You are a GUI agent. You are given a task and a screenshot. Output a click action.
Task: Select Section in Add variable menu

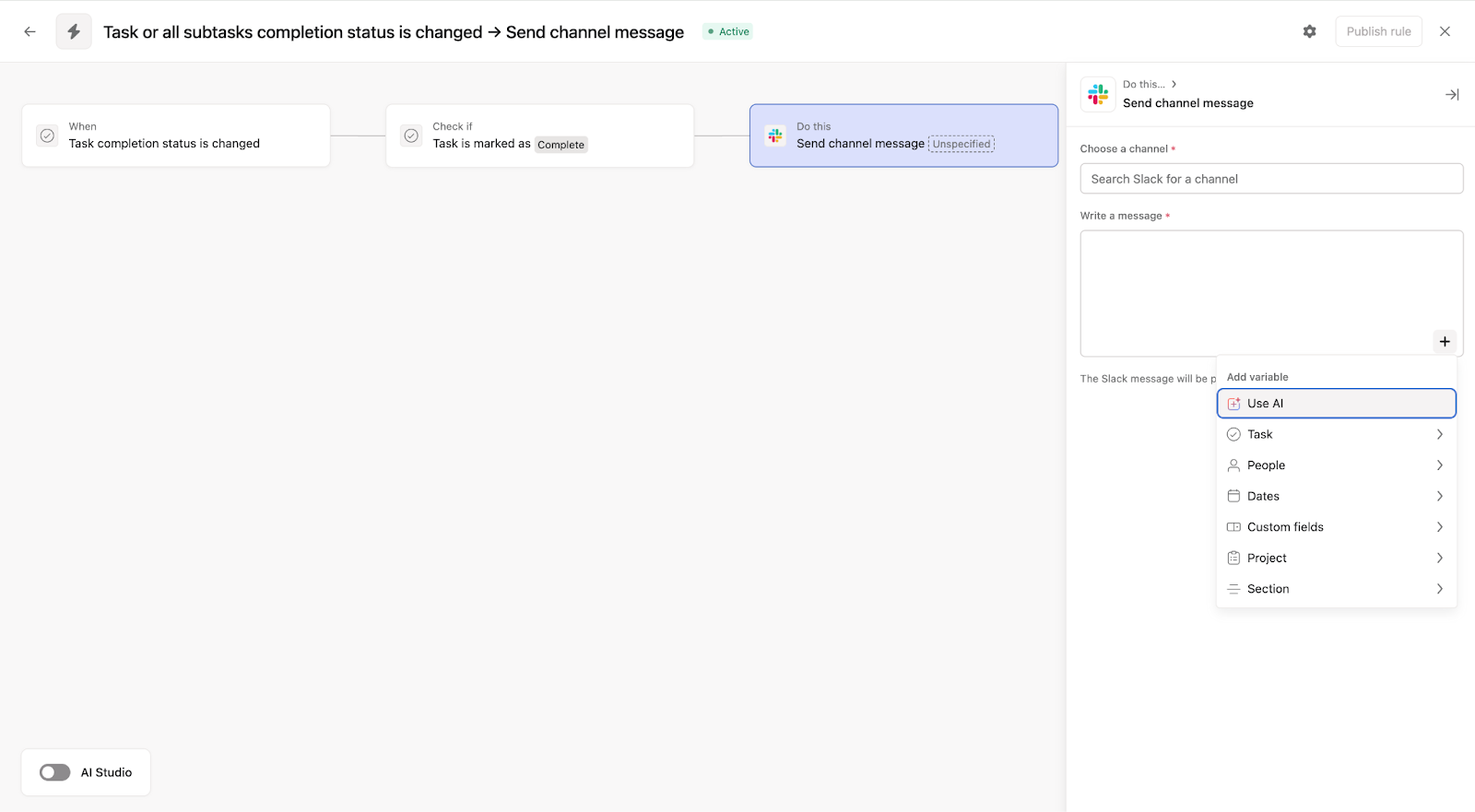(1336, 589)
